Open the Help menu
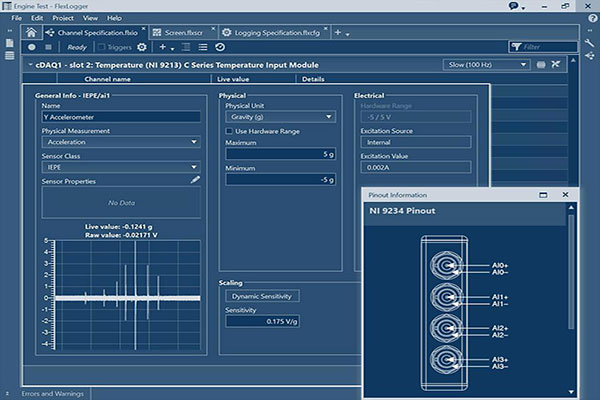Image resolution: width=600 pixels, height=400 pixels. tap(114, 18)
